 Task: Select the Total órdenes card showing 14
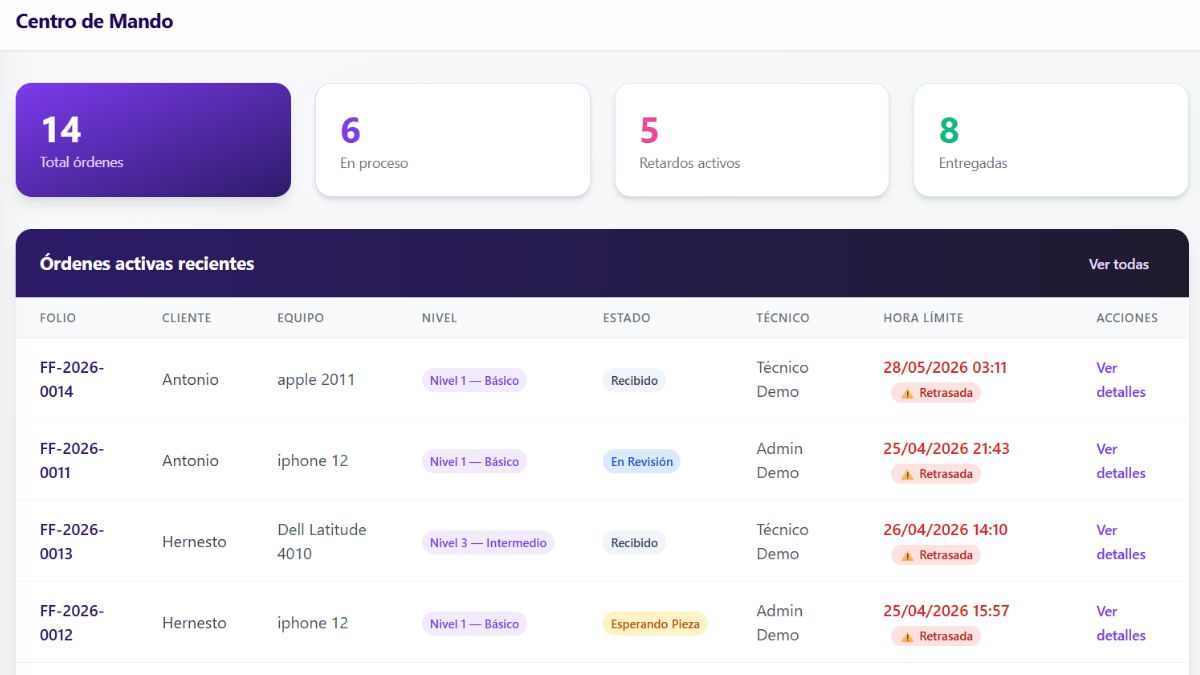pyautogui.click(x=153, y=140)
